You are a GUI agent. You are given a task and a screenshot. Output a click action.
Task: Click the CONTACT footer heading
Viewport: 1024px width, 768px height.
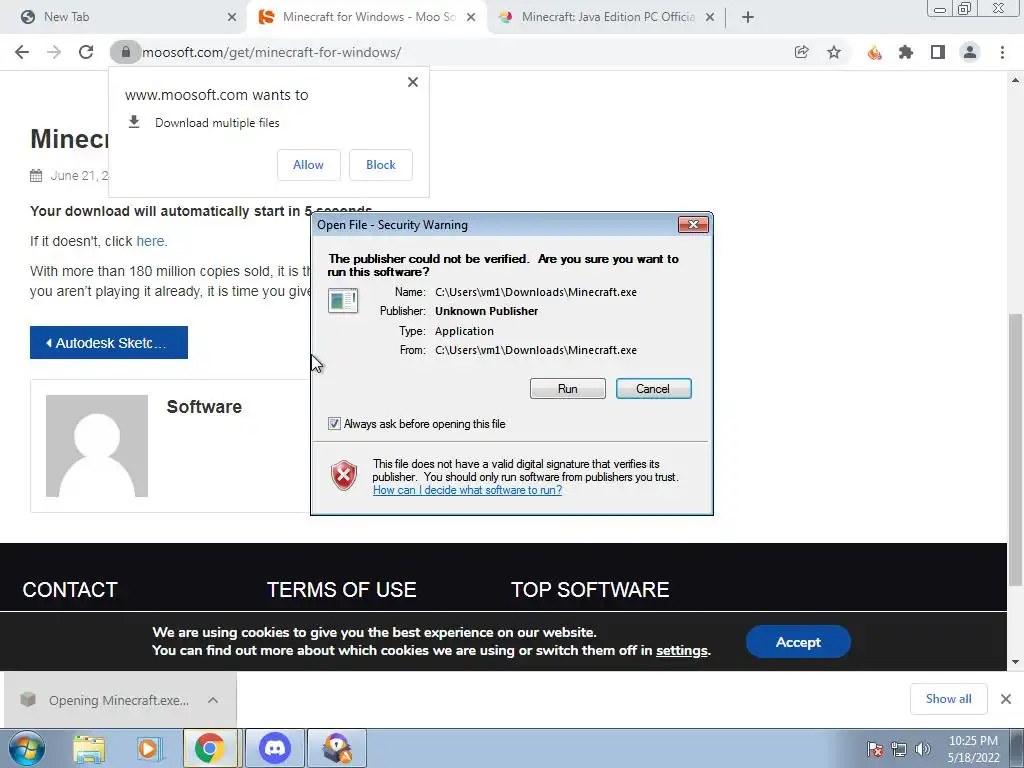(70, 590)
